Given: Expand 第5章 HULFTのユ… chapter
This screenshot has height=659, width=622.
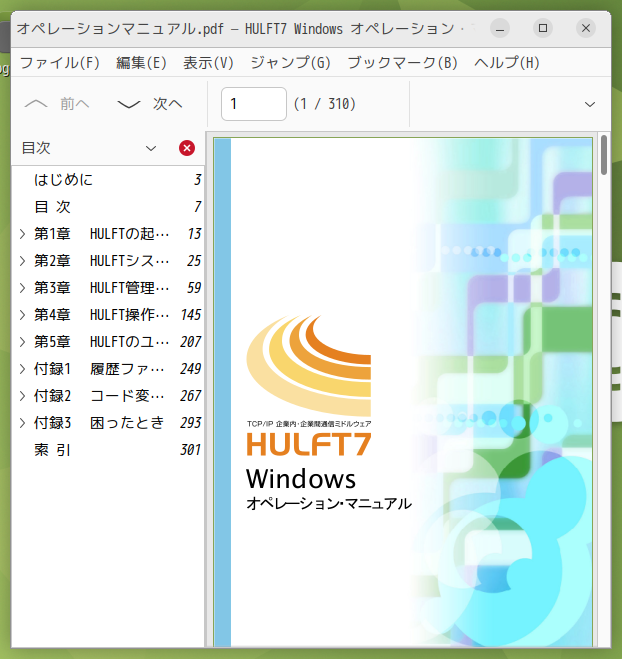Looking at the screenshot, I should point(23,342).
